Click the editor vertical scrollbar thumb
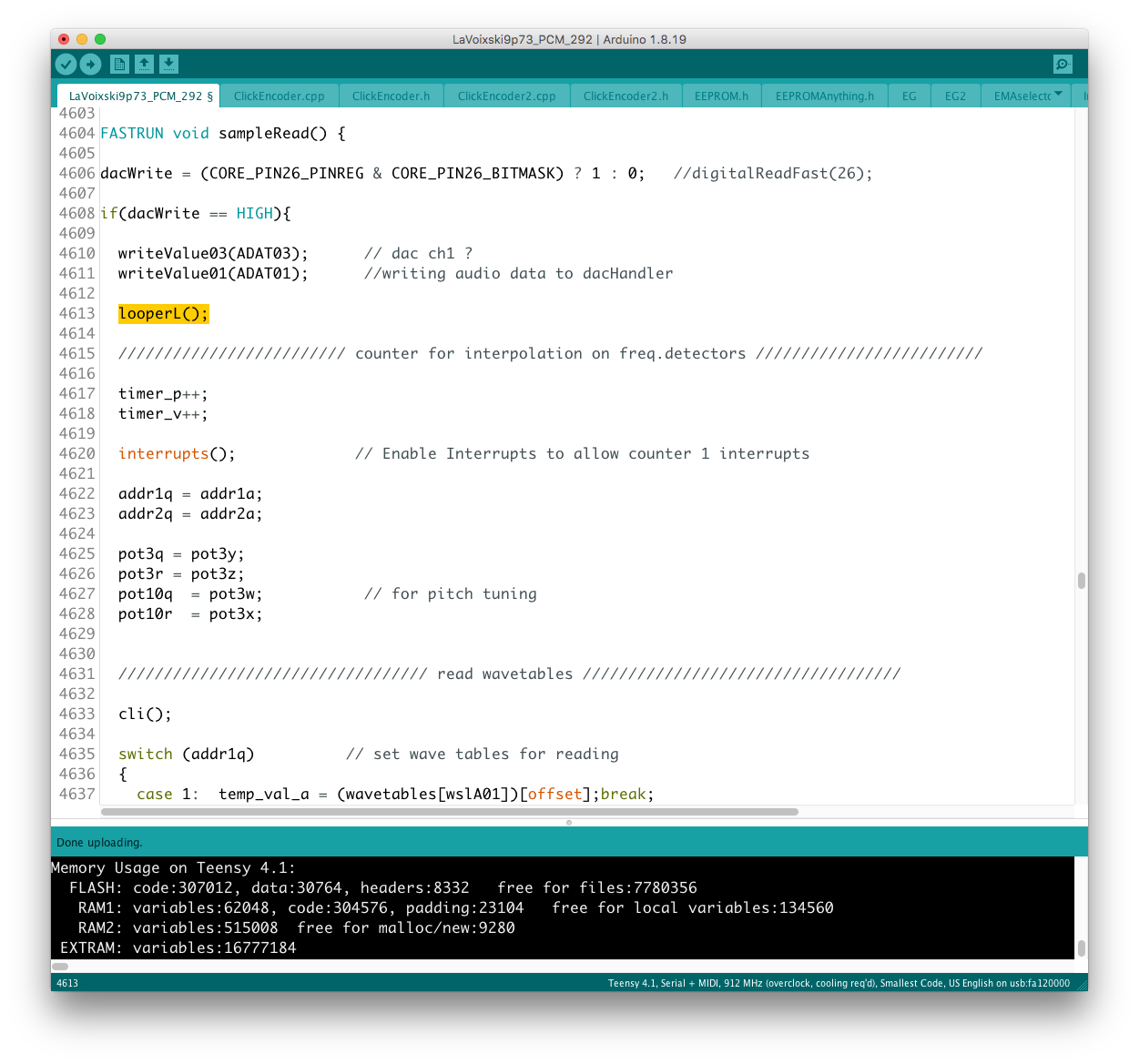 click(1081, 581)
